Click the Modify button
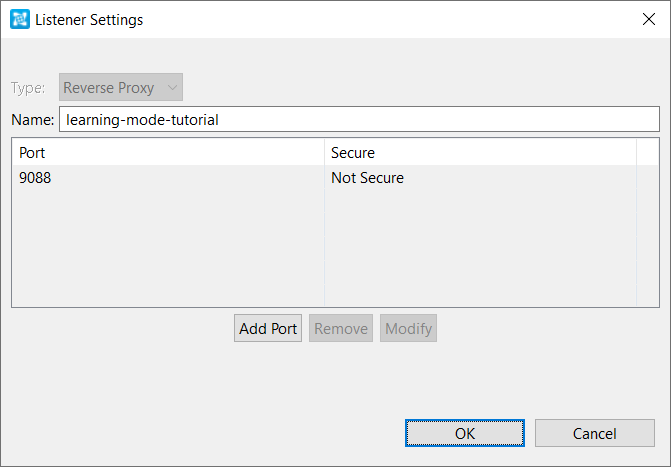Image resolution: width=671 pixels, height=467 pixels. pyautogui.click(x=408, y=328)
